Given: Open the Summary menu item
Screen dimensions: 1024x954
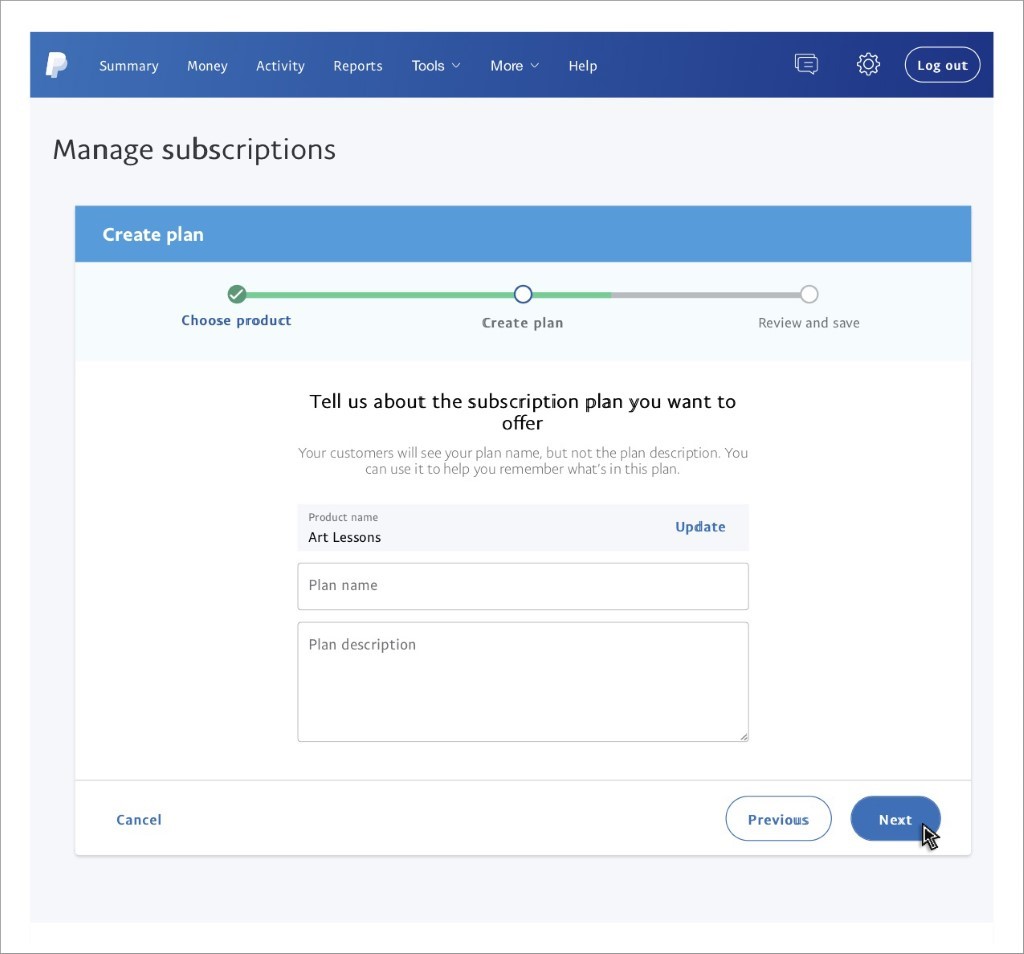Looking at the screenshot, I should coord(128,66).
